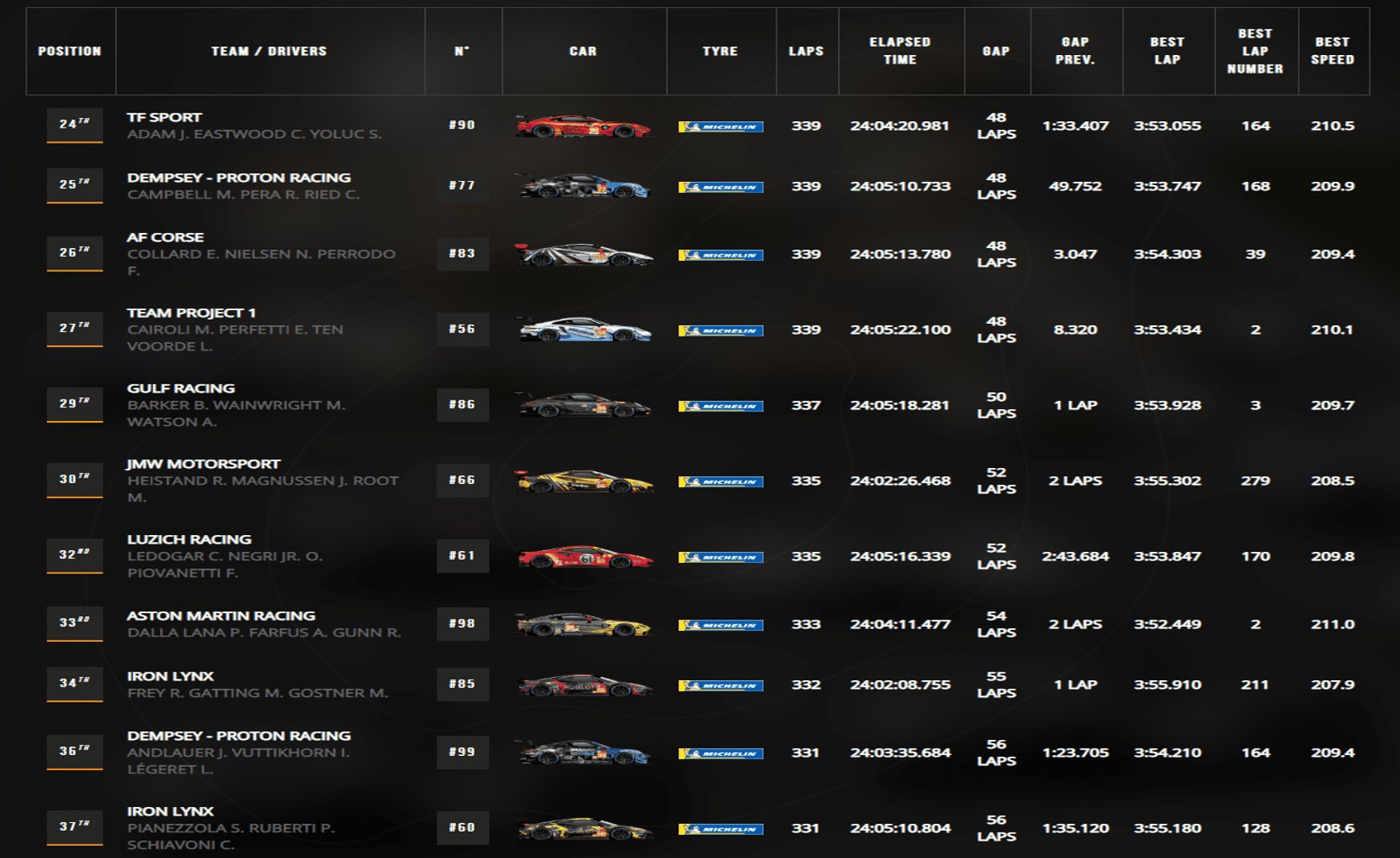
Task: Click the #60 car number badge
Action: [462, 828]
